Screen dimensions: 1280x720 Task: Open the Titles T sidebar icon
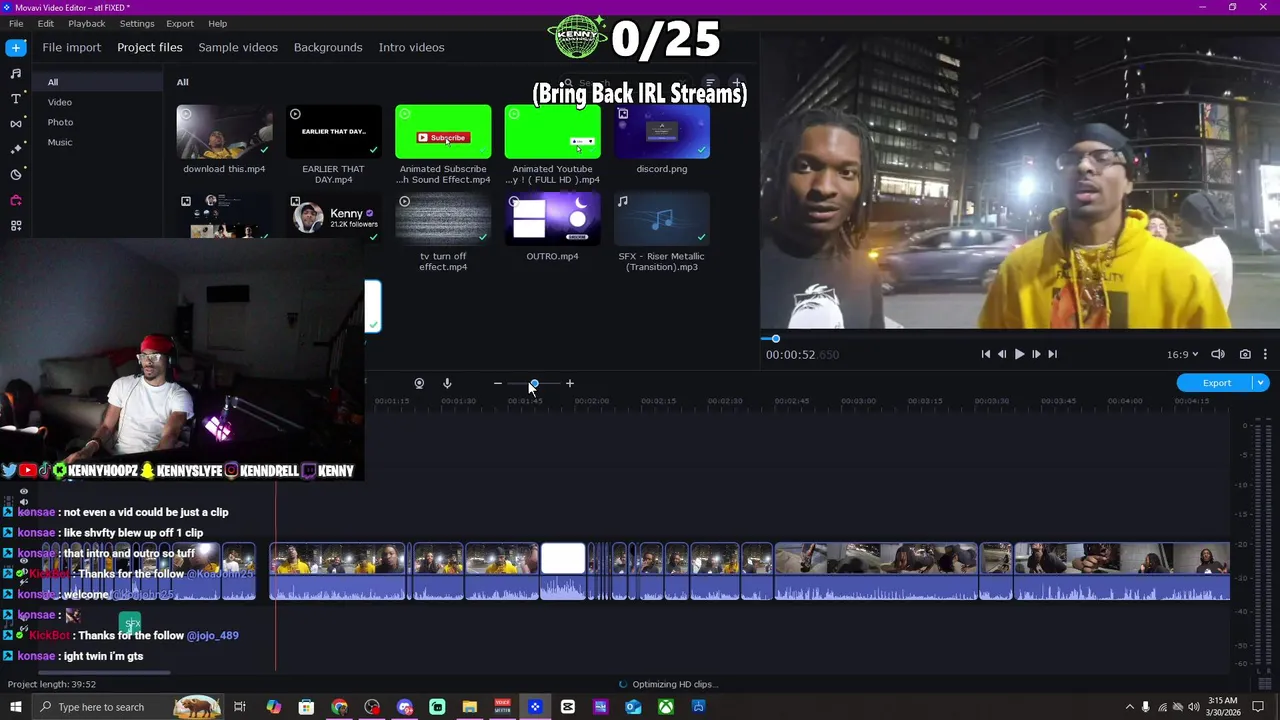tap(15, 99)
